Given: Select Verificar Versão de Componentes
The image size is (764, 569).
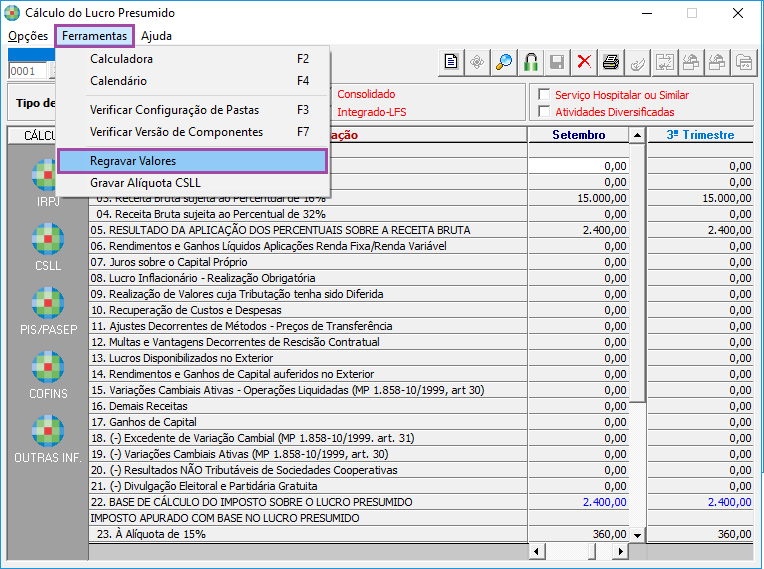Looking at the screenshot, I should pyautogui.click(x=193, y=132).
